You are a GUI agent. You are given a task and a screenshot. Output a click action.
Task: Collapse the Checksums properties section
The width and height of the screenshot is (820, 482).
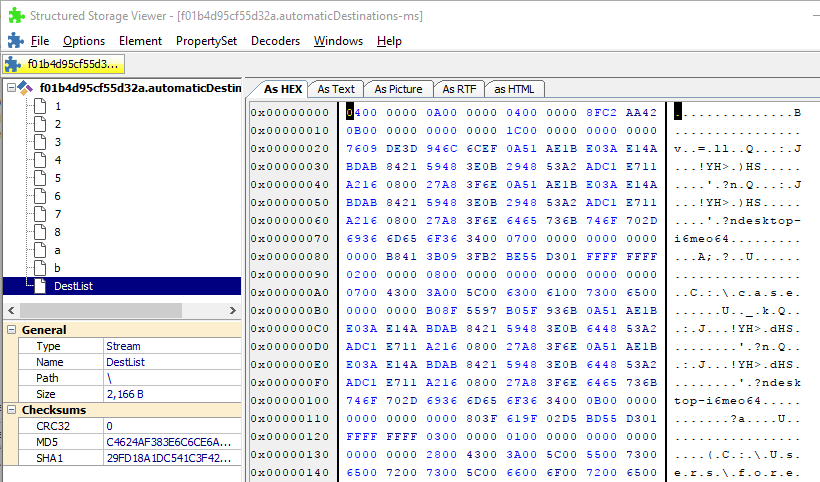tap(11, 409)
